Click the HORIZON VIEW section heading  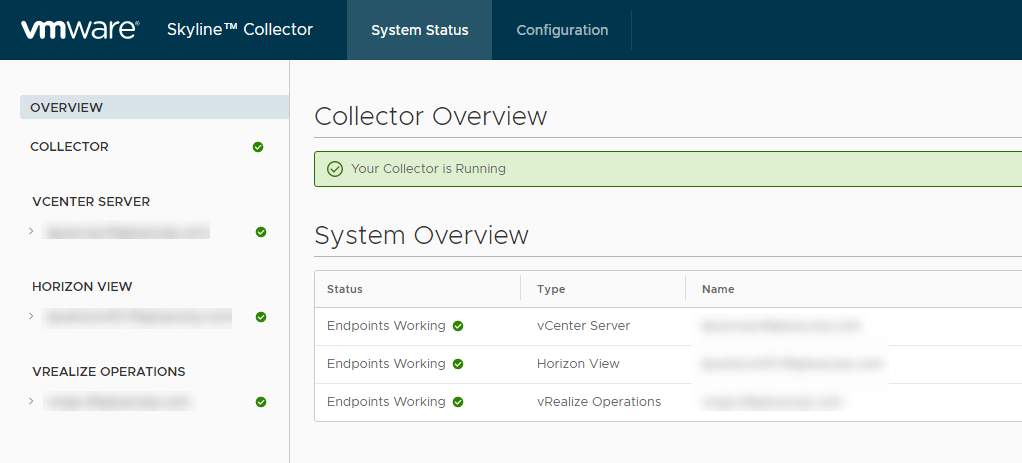tap(82, 287)
